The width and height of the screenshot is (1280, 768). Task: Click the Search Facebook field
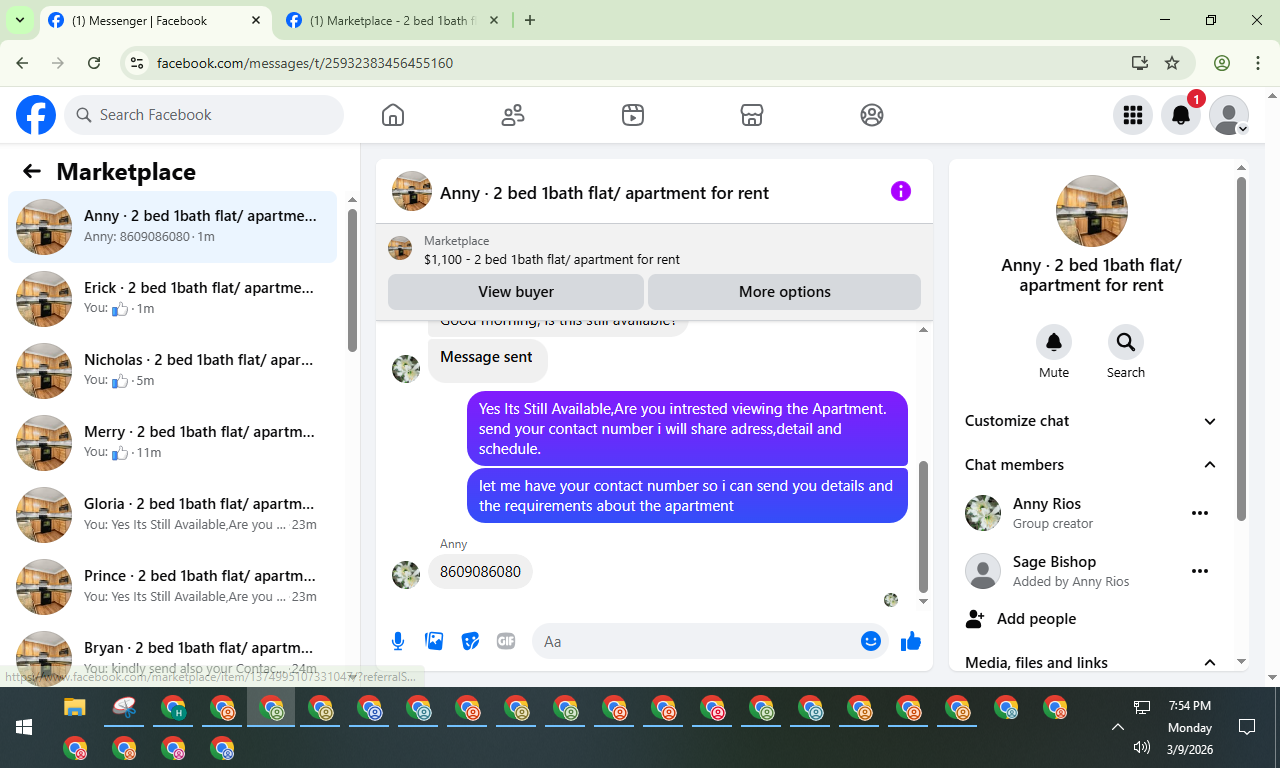(204, 115)
